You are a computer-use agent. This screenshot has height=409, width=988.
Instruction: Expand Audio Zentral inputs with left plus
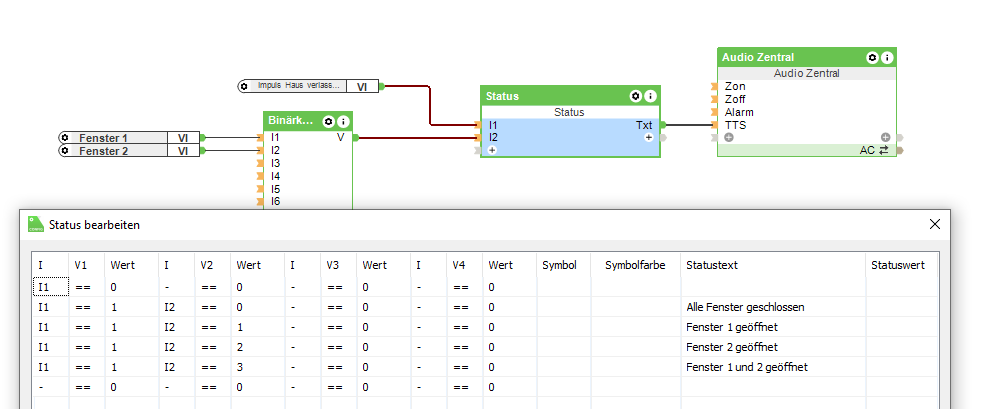click(728, 137)
